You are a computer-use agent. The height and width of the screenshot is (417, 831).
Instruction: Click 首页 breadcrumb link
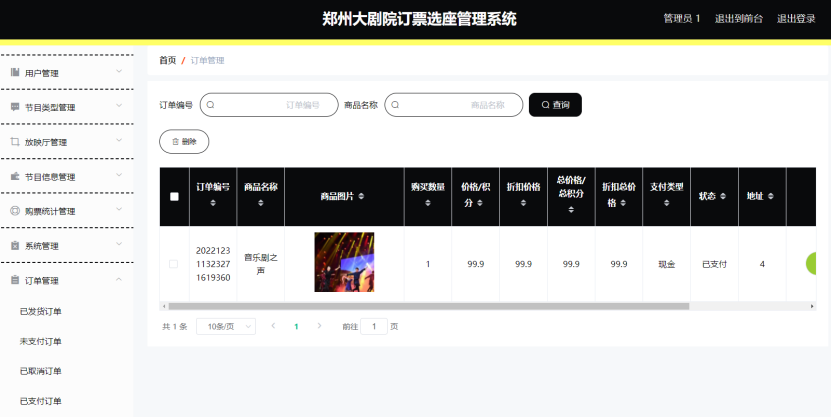pos(167,60)
